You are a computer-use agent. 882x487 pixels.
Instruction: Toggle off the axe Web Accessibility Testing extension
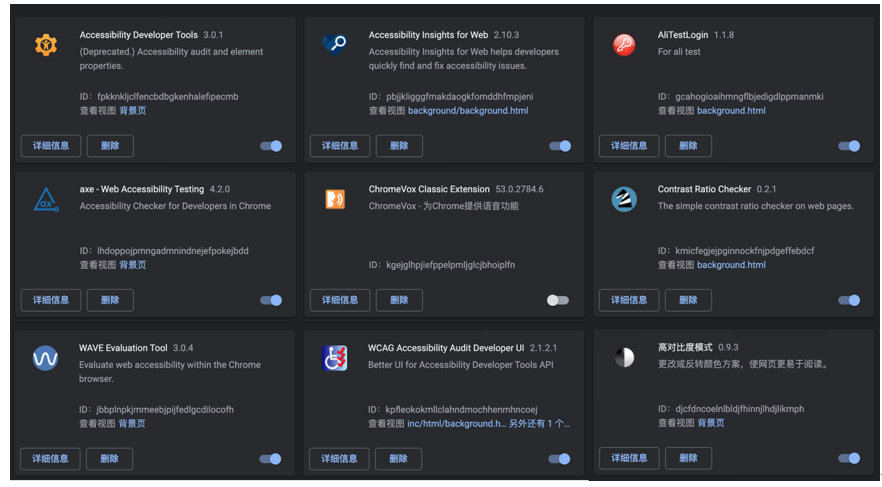271,300
